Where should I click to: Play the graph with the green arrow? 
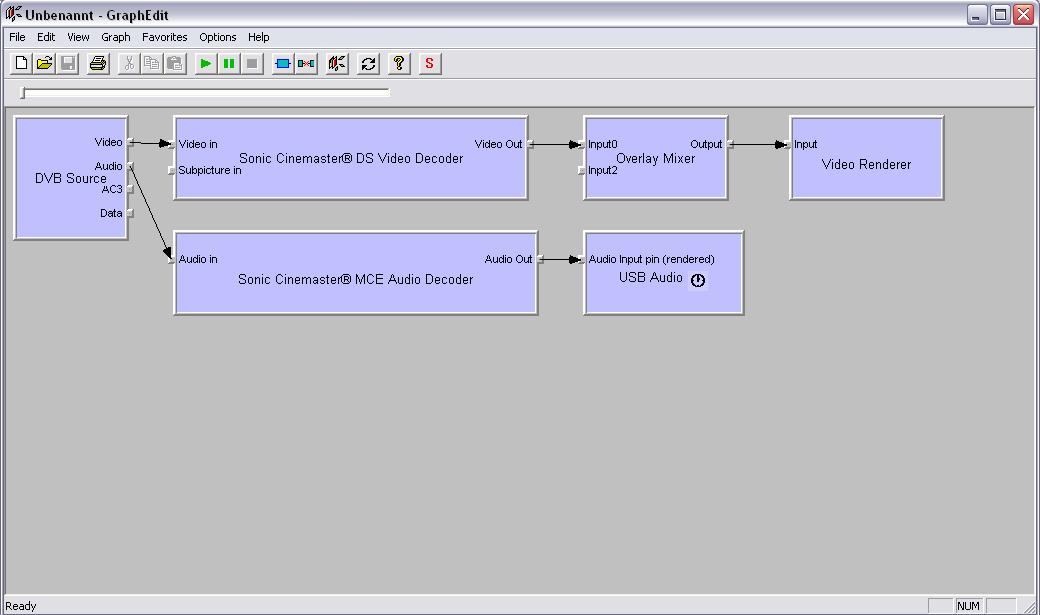coord(206,64)
